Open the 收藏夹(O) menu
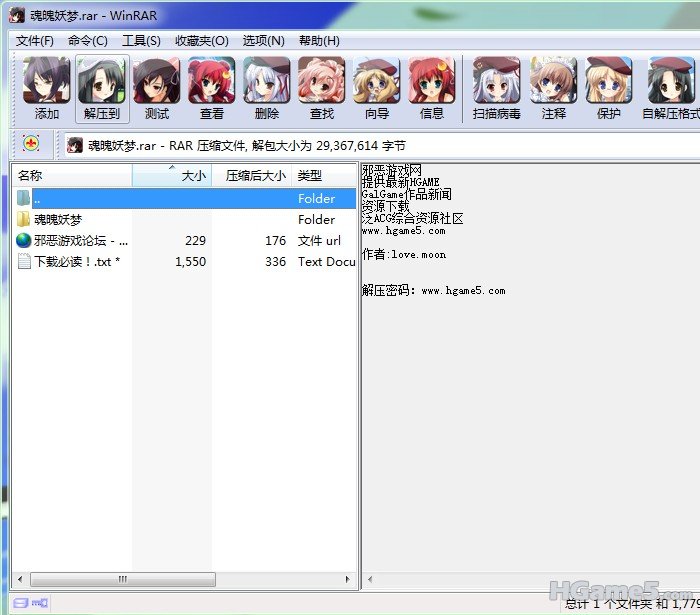The height and width of the screenshot is (615, 700). point(202,41)
